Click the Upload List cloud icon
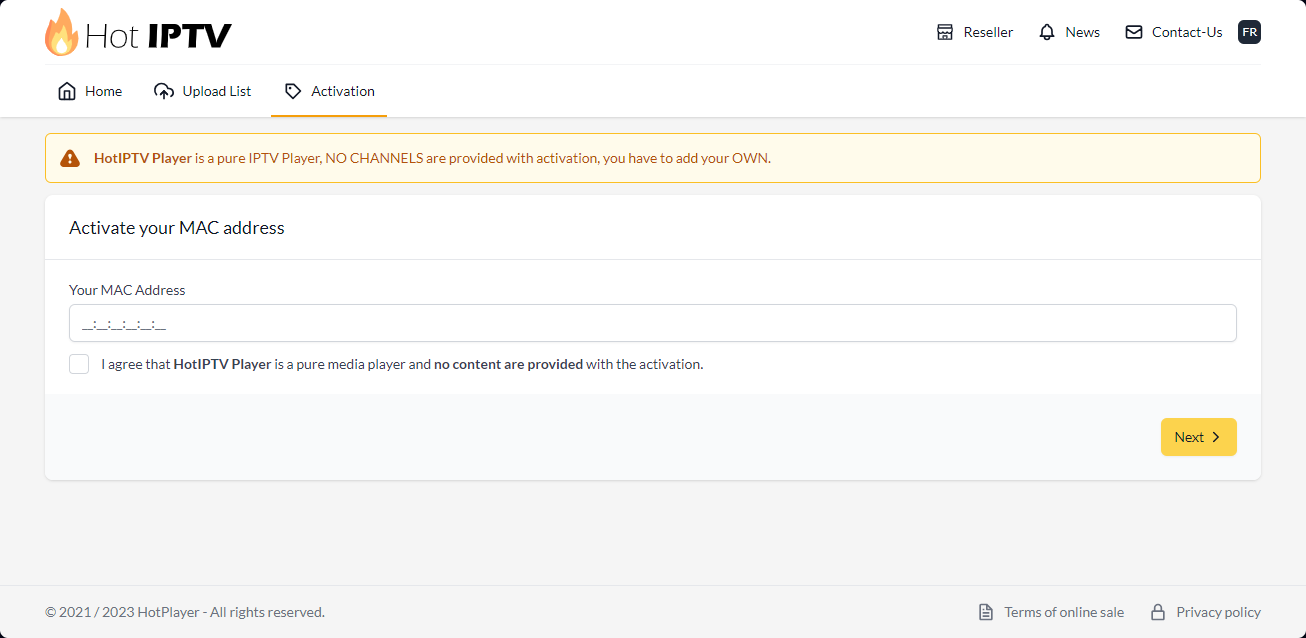 click(x=164, y=91)
